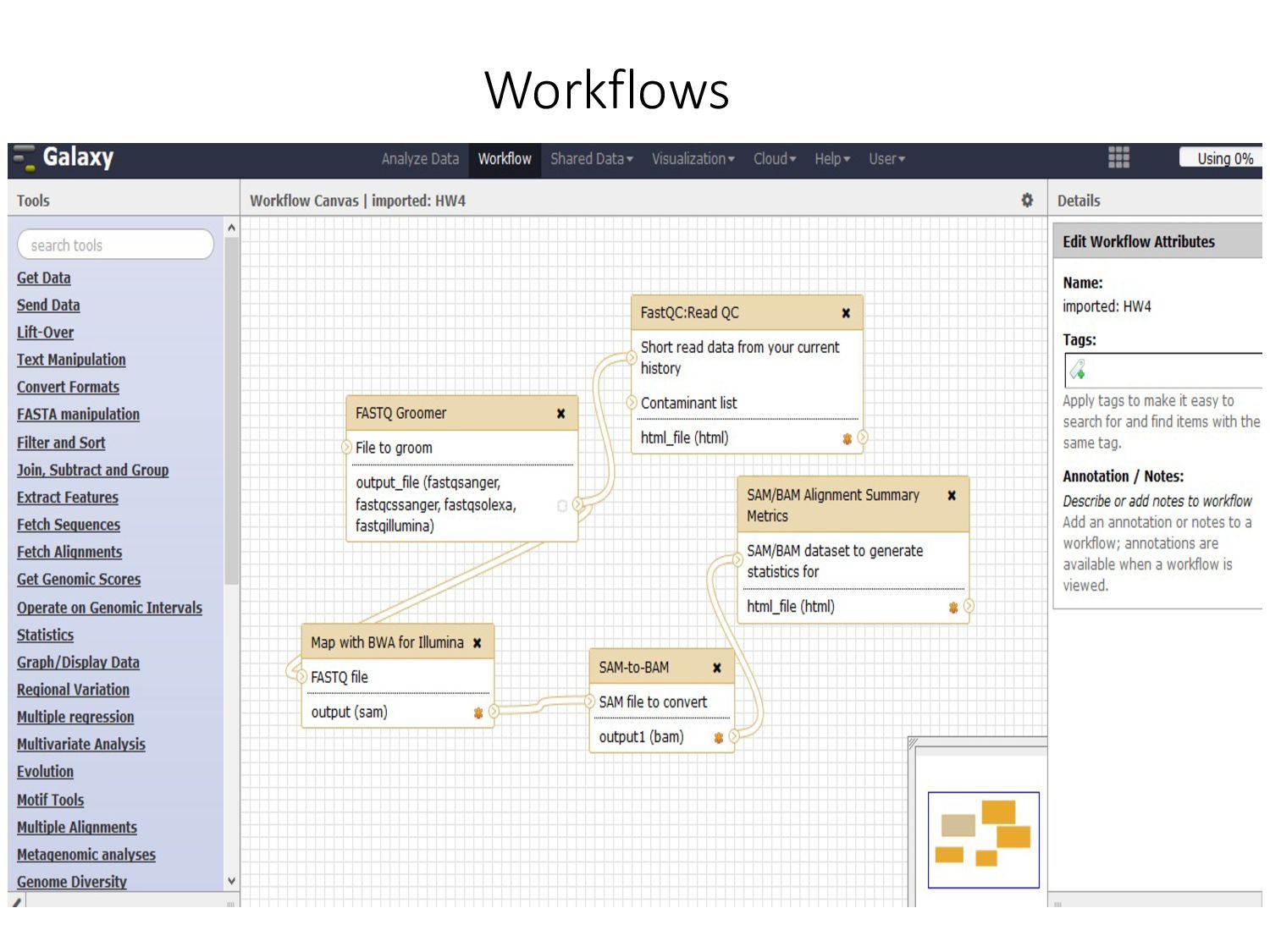
Task: Expand the Send Data tool section
Action: click(48, 305)
